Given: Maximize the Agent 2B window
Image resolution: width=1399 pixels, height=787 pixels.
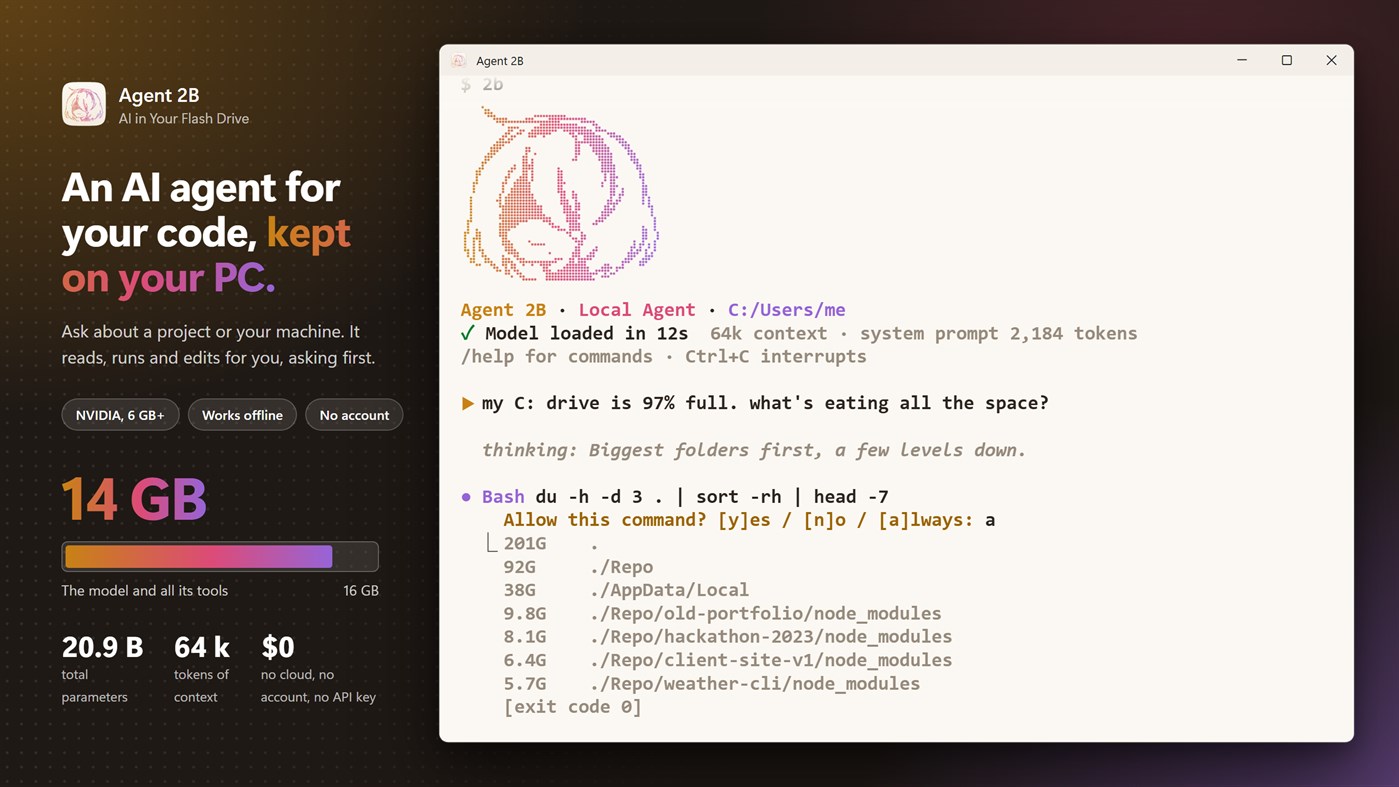Looking at the screenshot, I should (x=1287, y=60).
